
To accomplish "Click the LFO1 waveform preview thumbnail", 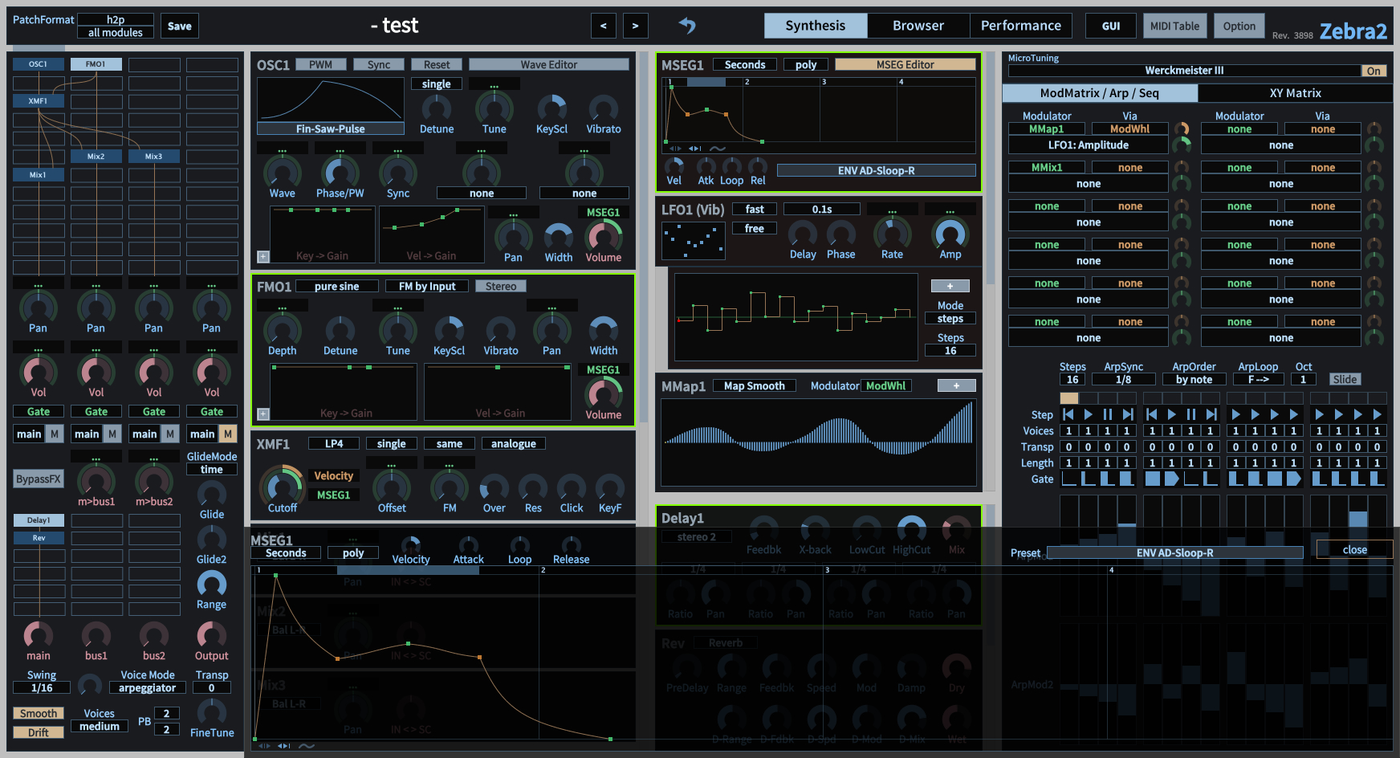I will coord(693,240).
